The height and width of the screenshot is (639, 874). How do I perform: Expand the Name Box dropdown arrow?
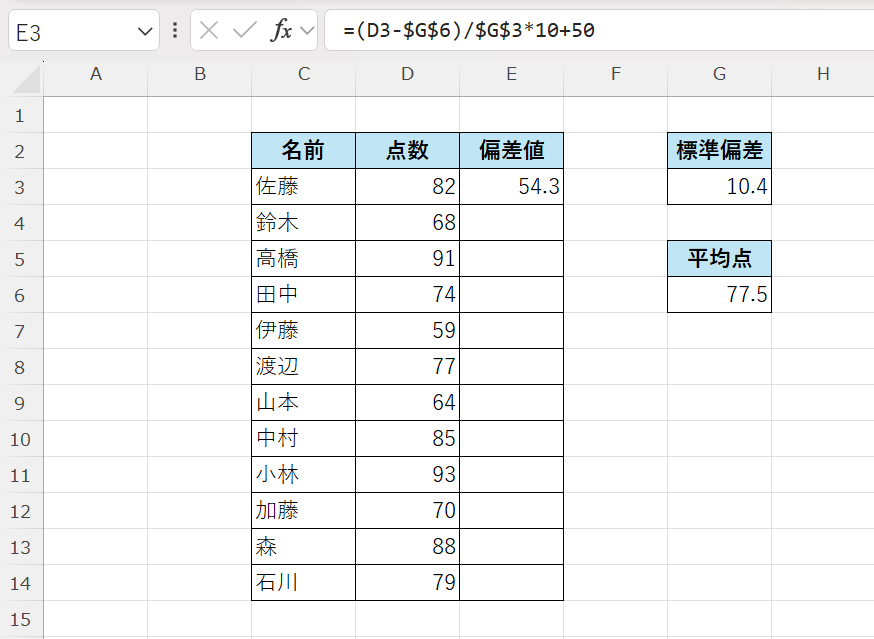coord(143,32)
